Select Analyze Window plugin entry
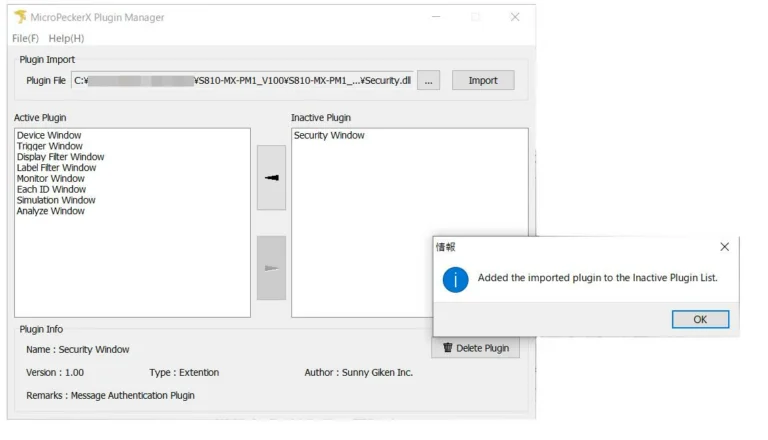This screenshot has width=768, height=440. pyautogui.click(x=51, y=211)
